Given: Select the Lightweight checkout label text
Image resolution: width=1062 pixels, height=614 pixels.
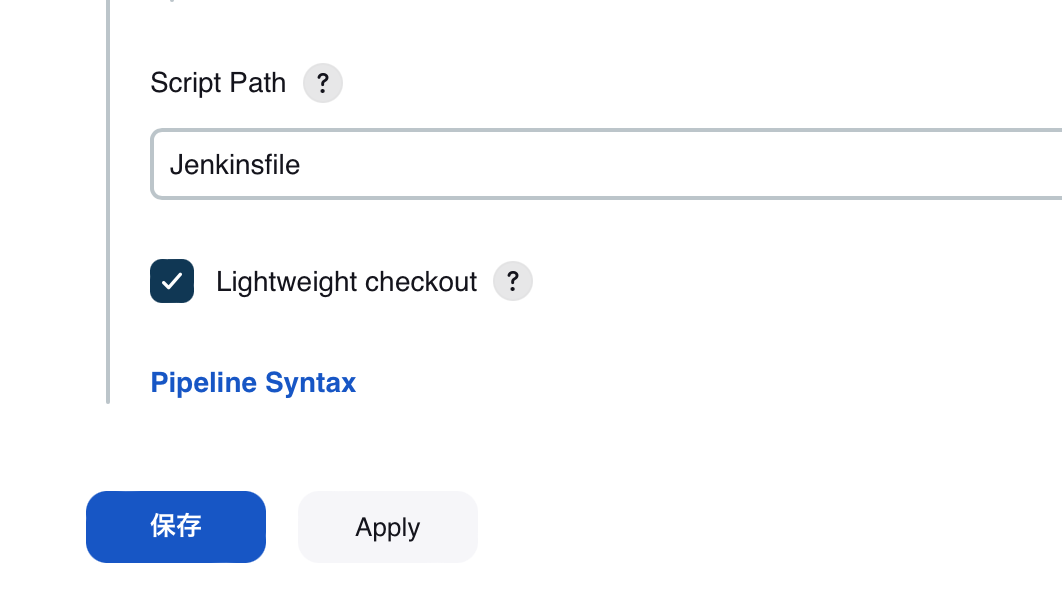Looking at the screenshot, I should tap(346, 282).
